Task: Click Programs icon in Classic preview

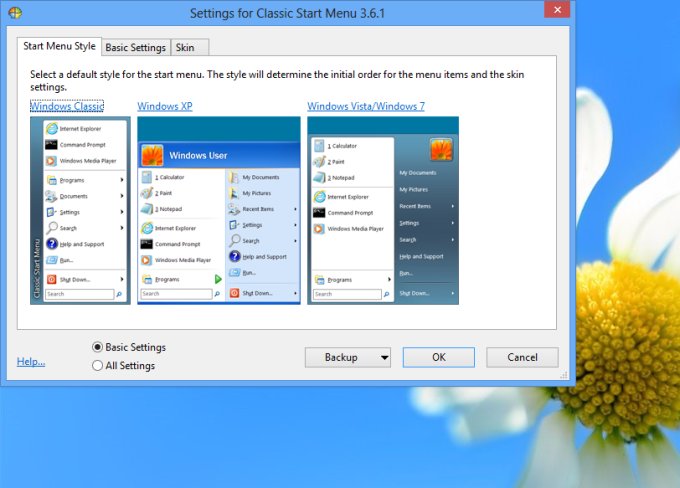Action: point(52,180)
